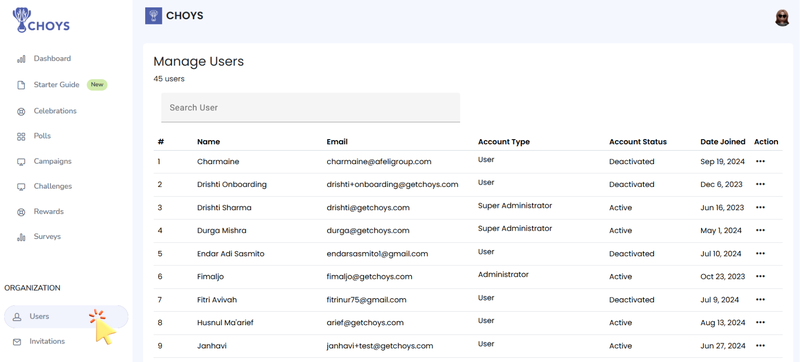Click the CHOYS logo in sidebar

click(41, 21)
